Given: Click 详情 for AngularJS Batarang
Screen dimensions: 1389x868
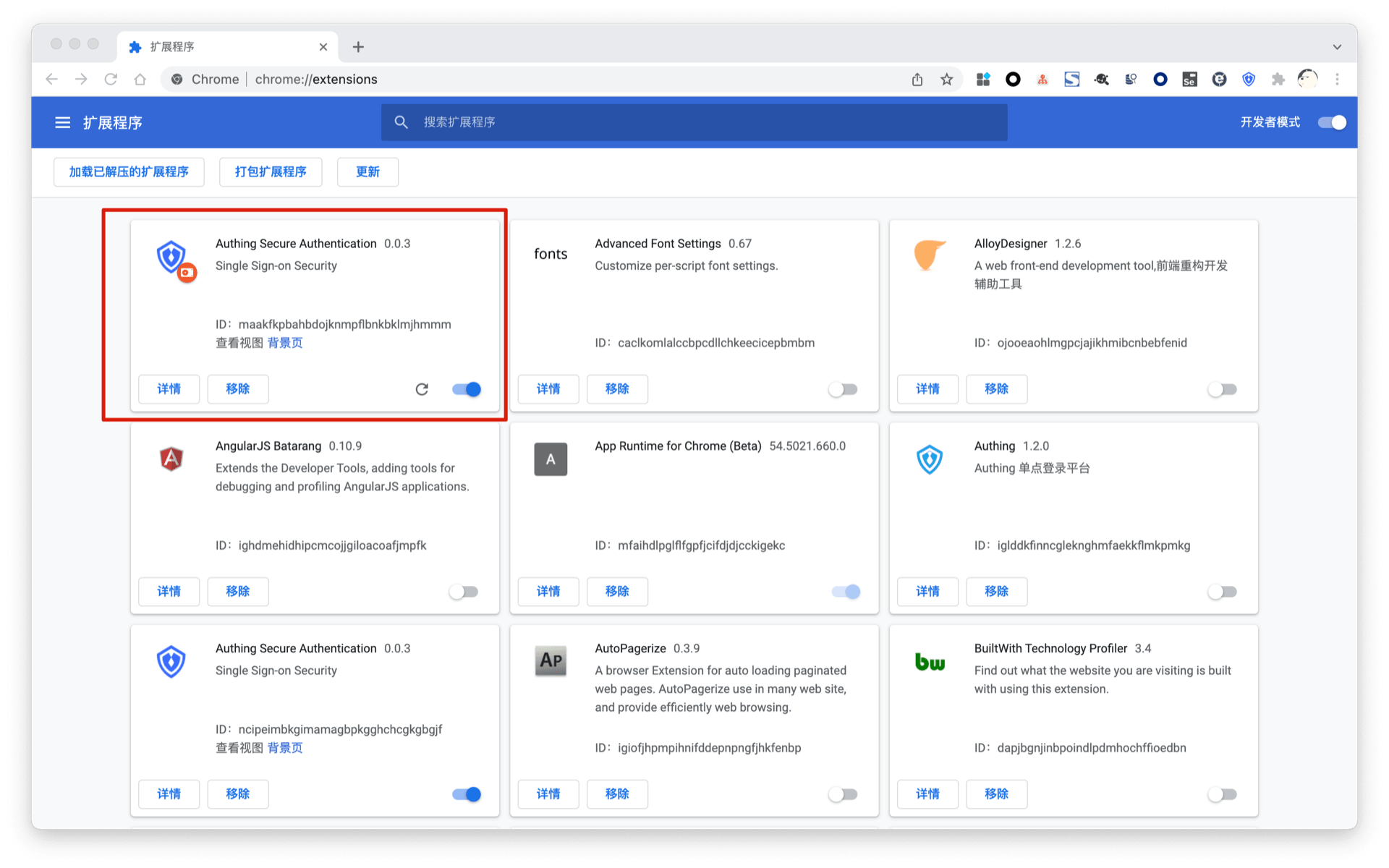Looking at the screenshot, I should point(169,592).
